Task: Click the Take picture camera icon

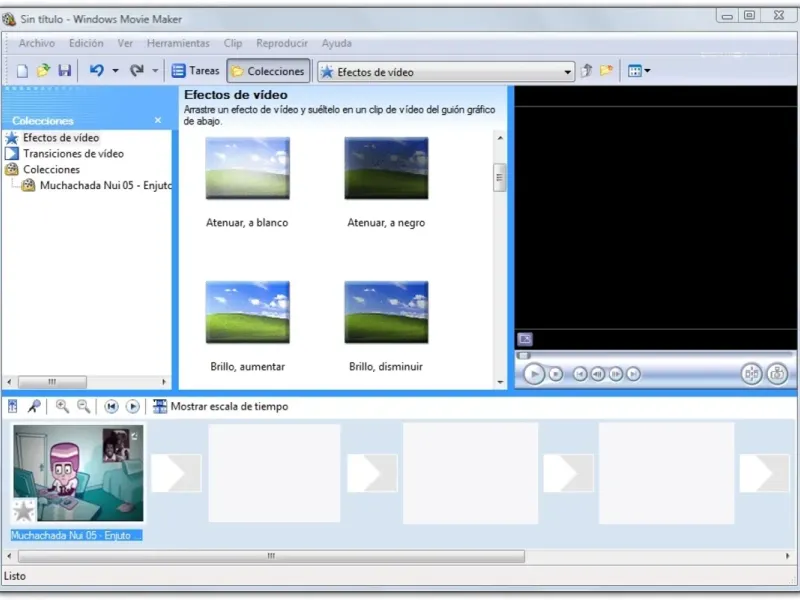Action: [x=777, y=374]
